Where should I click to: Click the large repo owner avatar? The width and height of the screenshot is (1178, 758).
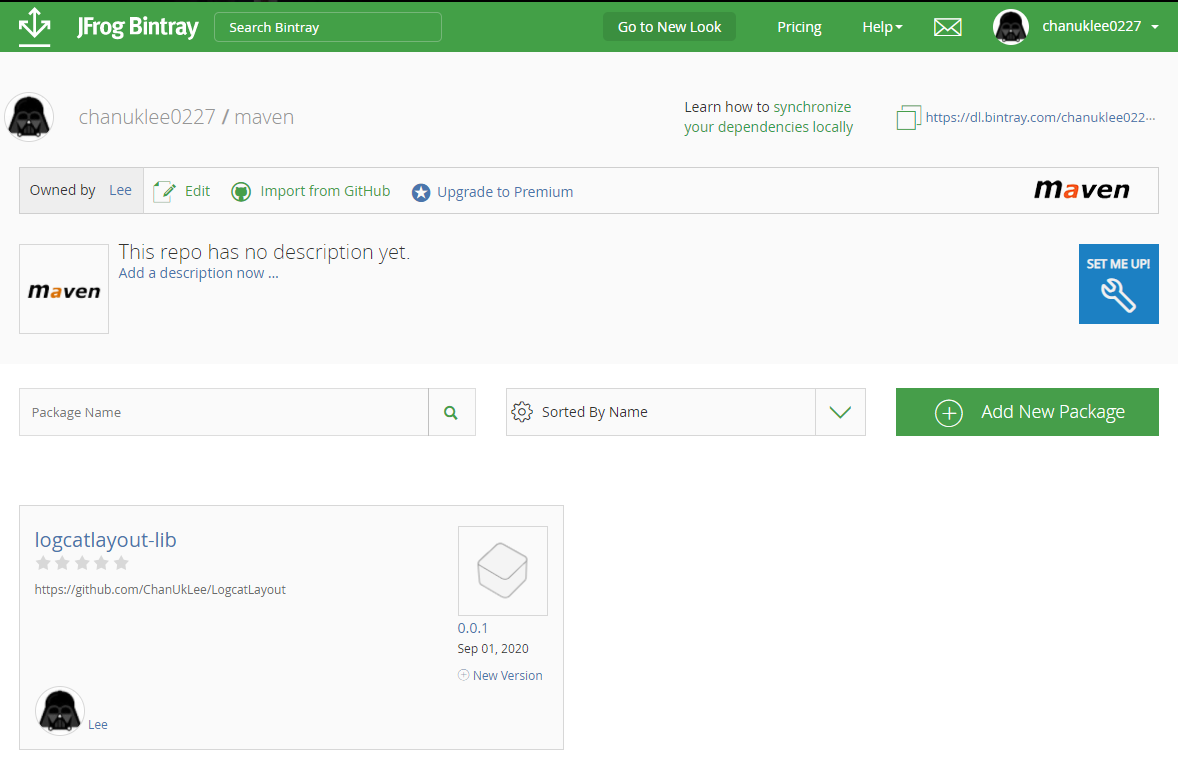pos(29,117)
